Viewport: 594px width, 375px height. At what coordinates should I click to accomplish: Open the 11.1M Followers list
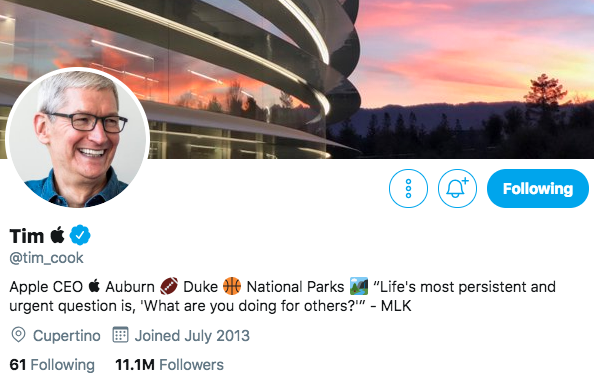(169, 364)
